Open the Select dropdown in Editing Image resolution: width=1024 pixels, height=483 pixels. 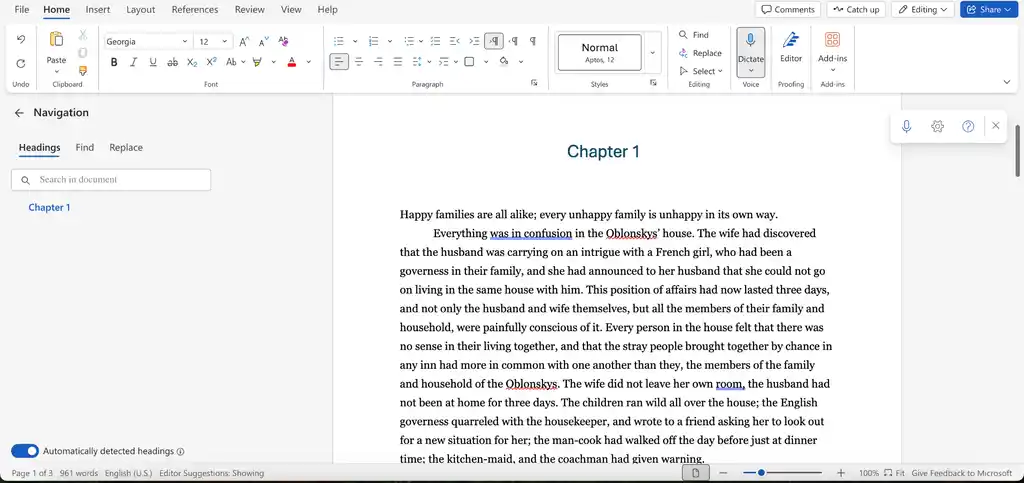pos(701,71)
